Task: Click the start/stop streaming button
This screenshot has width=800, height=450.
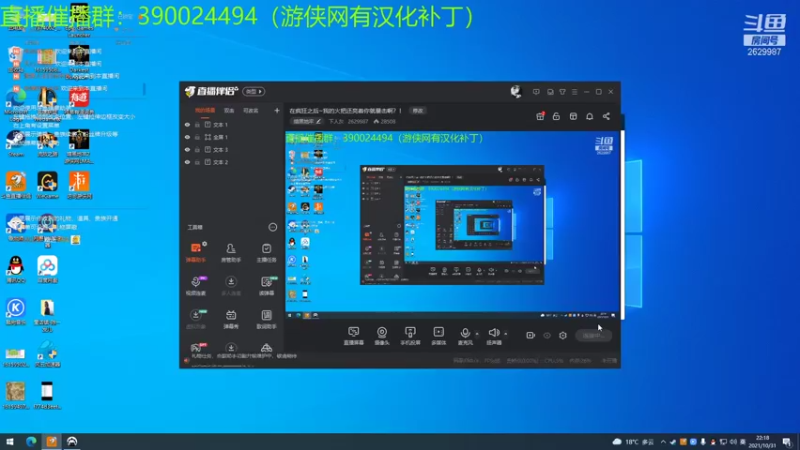Action: click(593, 335)
